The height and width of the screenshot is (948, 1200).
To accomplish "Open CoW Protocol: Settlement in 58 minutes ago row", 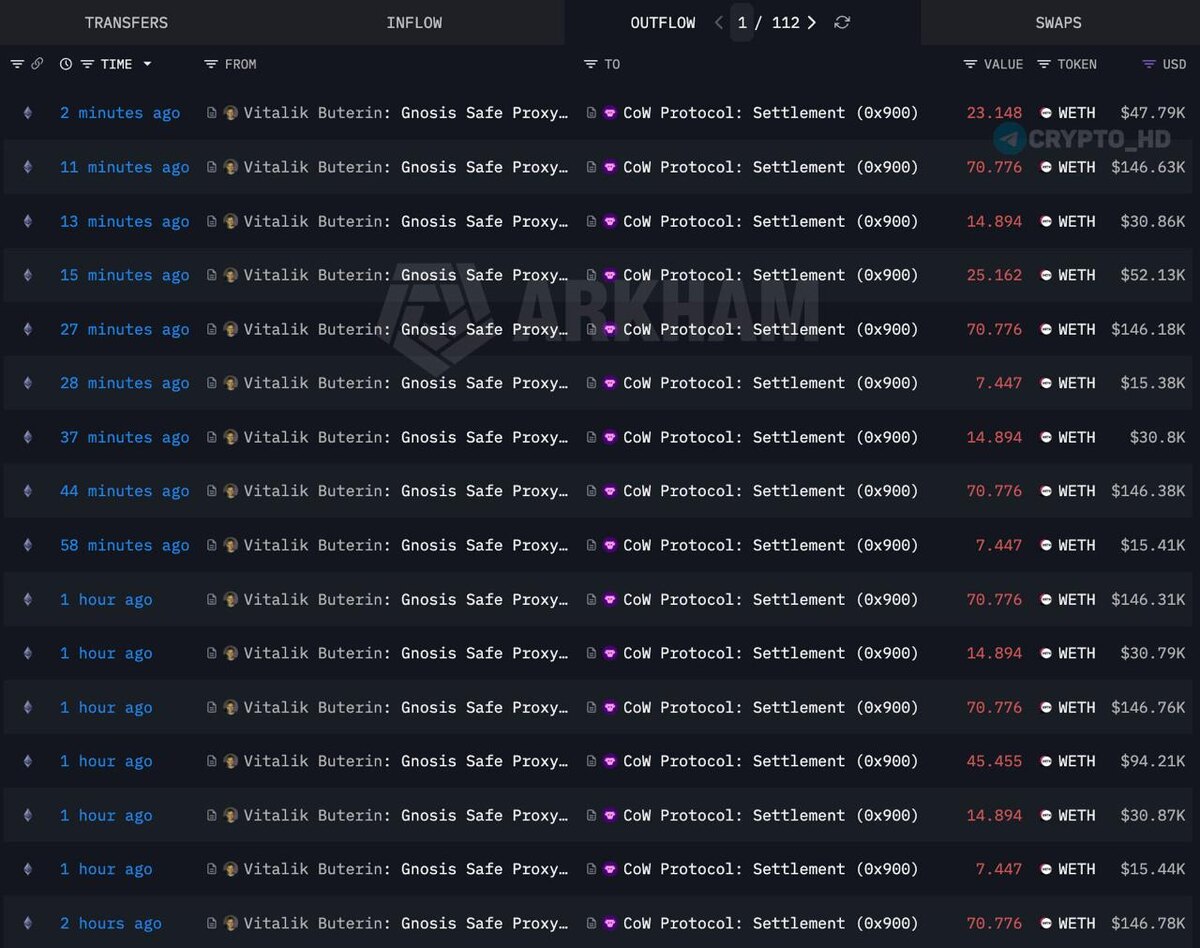I will click(x=770, y=545).
